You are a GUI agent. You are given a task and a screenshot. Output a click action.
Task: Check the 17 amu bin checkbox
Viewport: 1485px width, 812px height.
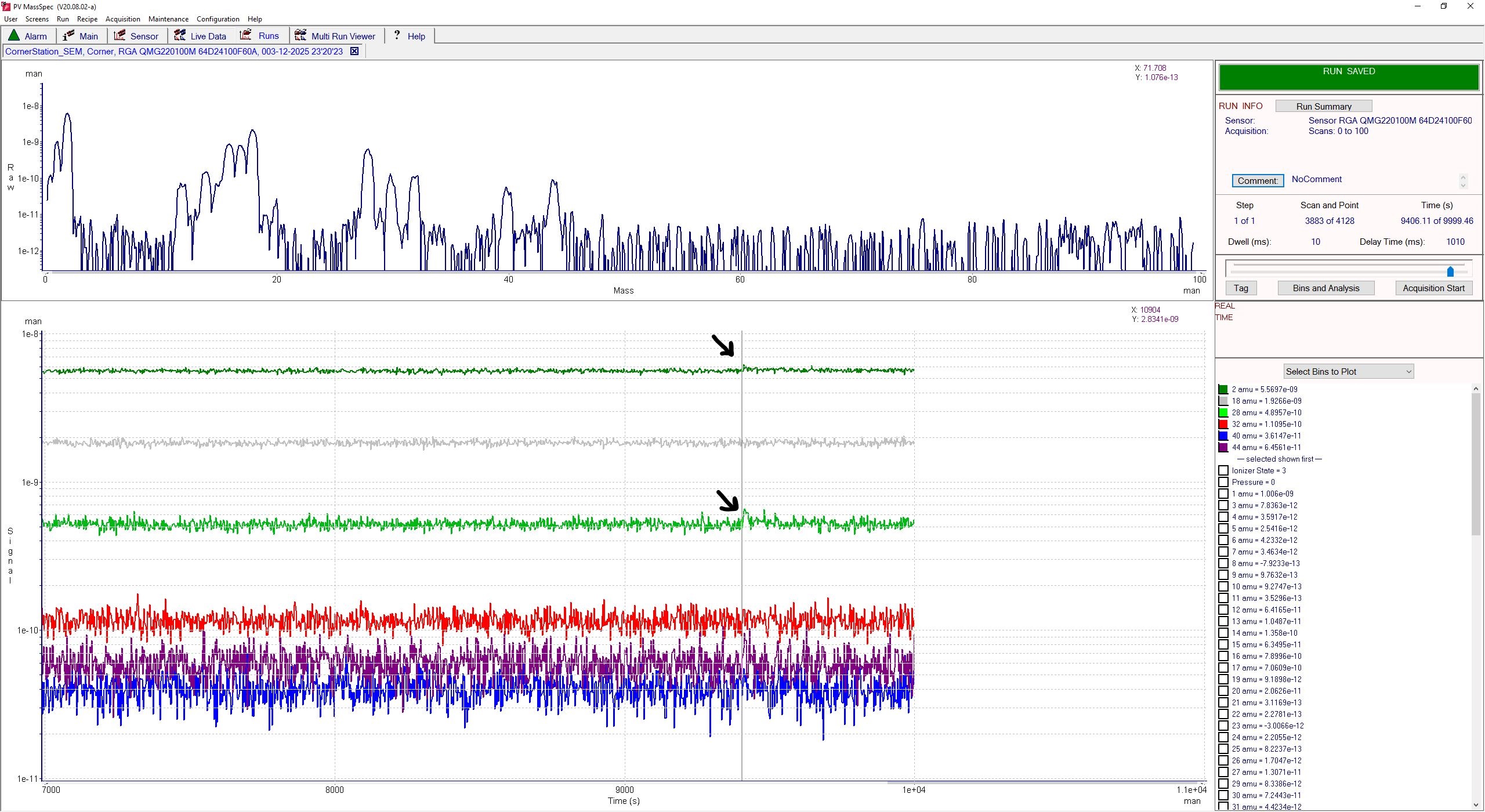[x=1223, y=668]
